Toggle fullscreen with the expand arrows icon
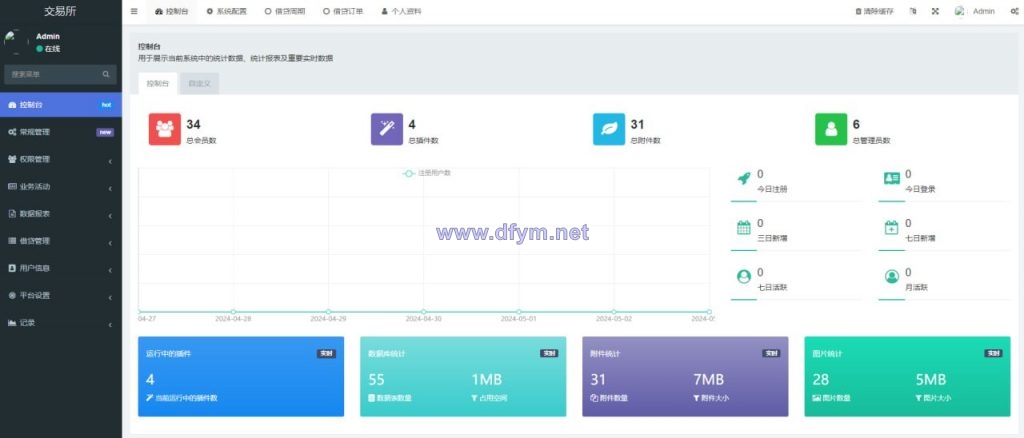Screen dimensions: 1024x438 (935, 11)
